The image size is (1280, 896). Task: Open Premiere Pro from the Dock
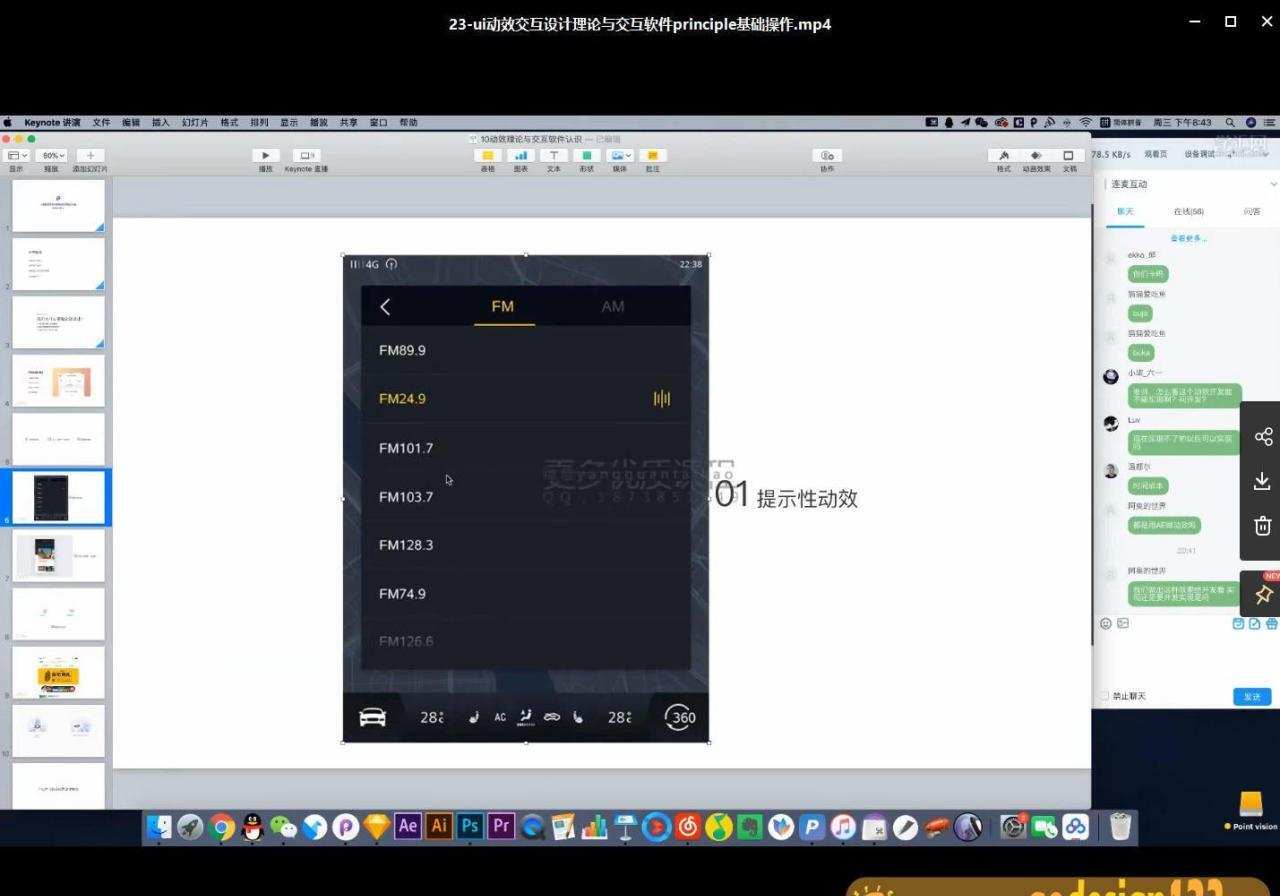tap(501, 826)
